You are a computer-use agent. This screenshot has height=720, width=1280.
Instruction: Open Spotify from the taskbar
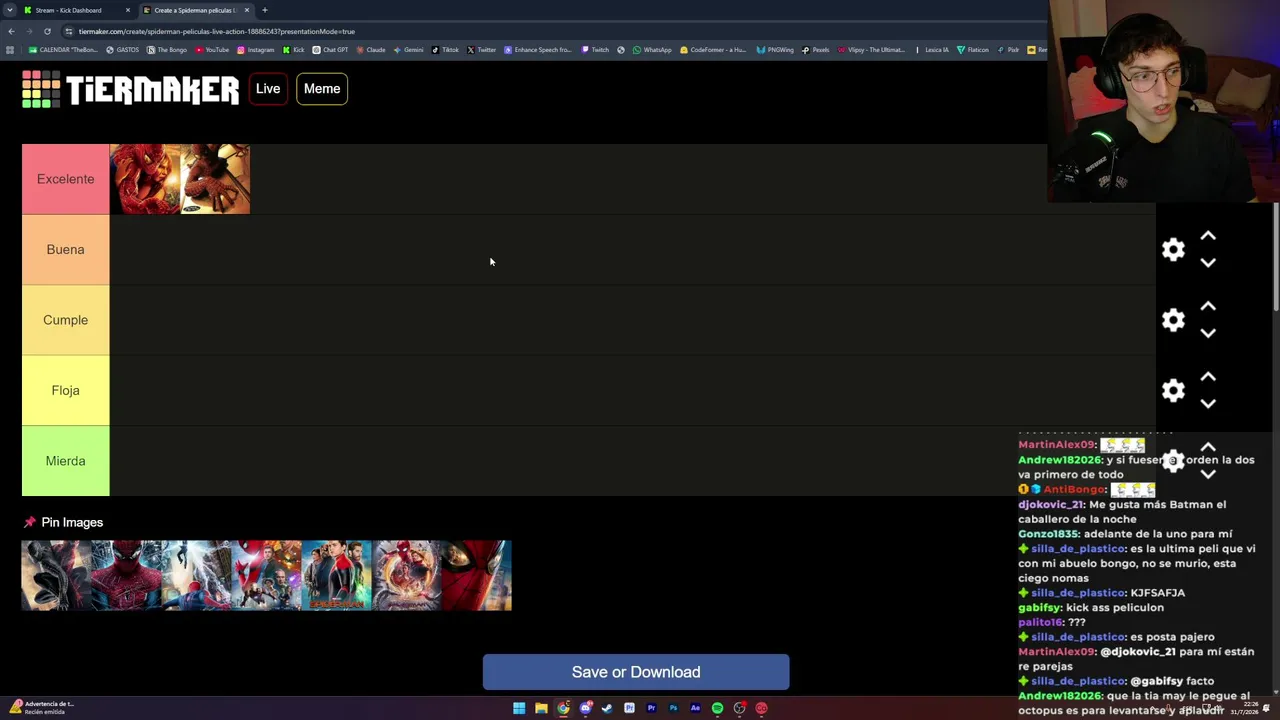tap(717, 708)
